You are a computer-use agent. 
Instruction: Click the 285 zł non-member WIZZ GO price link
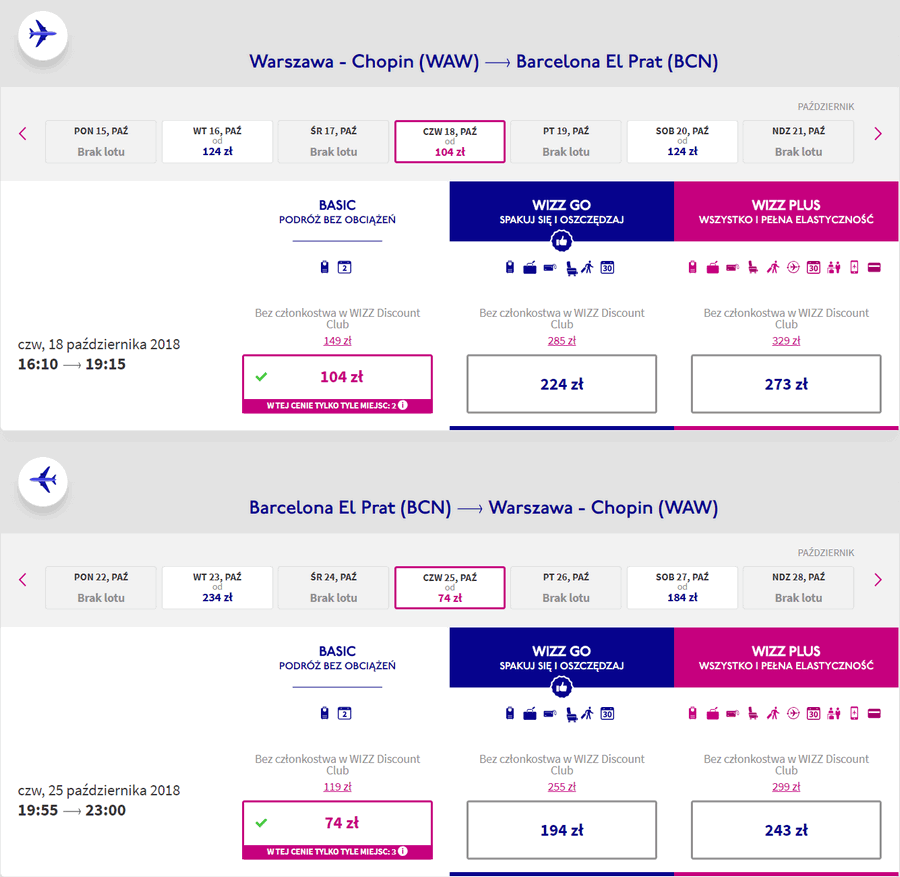click(x=561, y=340)
